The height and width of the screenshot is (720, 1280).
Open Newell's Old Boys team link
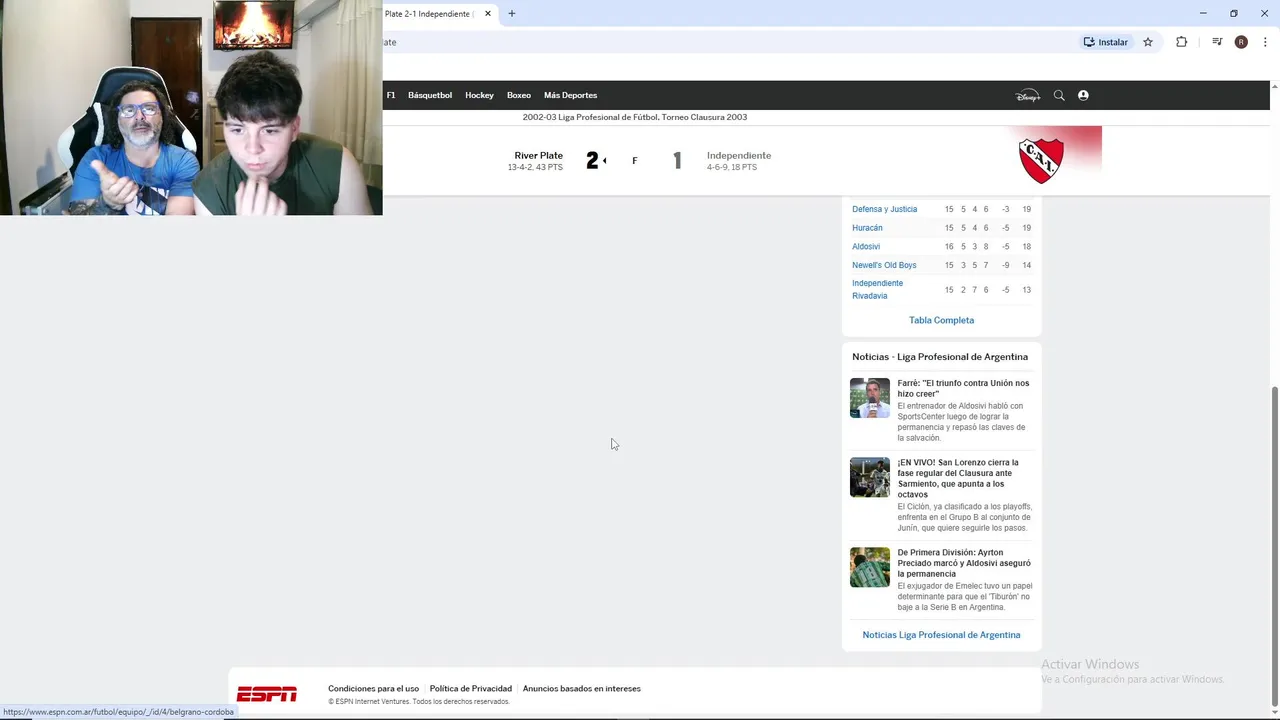tap(884, 265)
